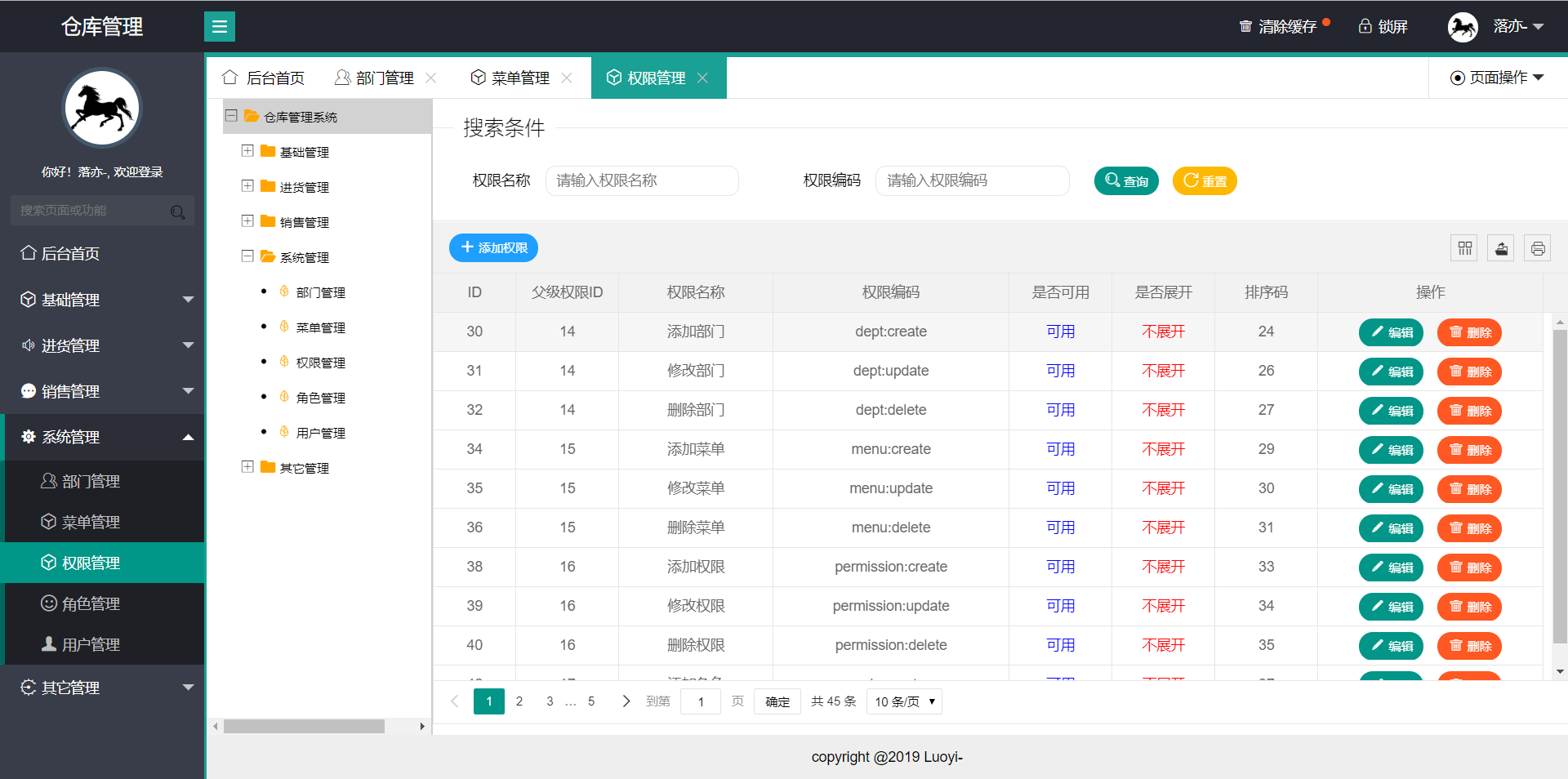This screenshot has height=779, width=1568.
Task: Delete the menu:update permission row
Action: click(1469, 489)
